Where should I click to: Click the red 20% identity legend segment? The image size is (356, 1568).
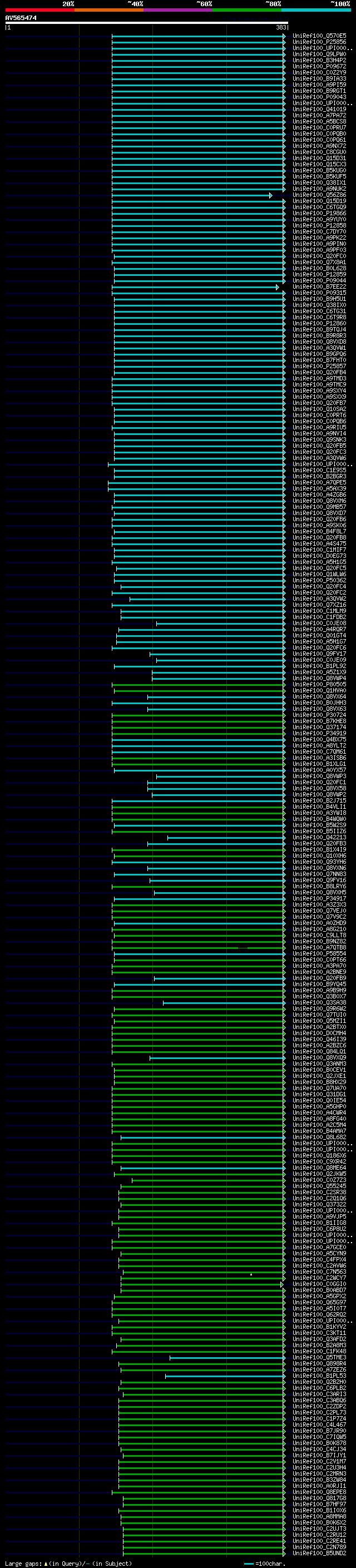tap(39, 10)
